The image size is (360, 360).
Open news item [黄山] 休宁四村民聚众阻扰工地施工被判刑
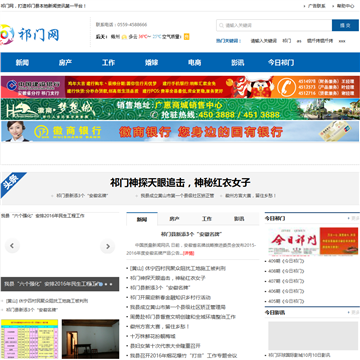178,268
